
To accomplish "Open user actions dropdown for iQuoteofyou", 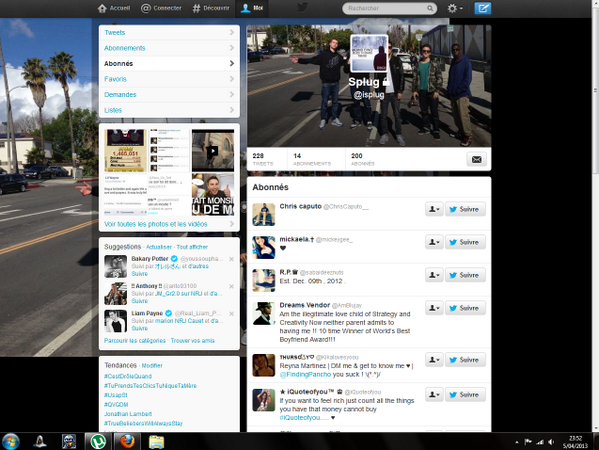I will [x=434, y=394].
